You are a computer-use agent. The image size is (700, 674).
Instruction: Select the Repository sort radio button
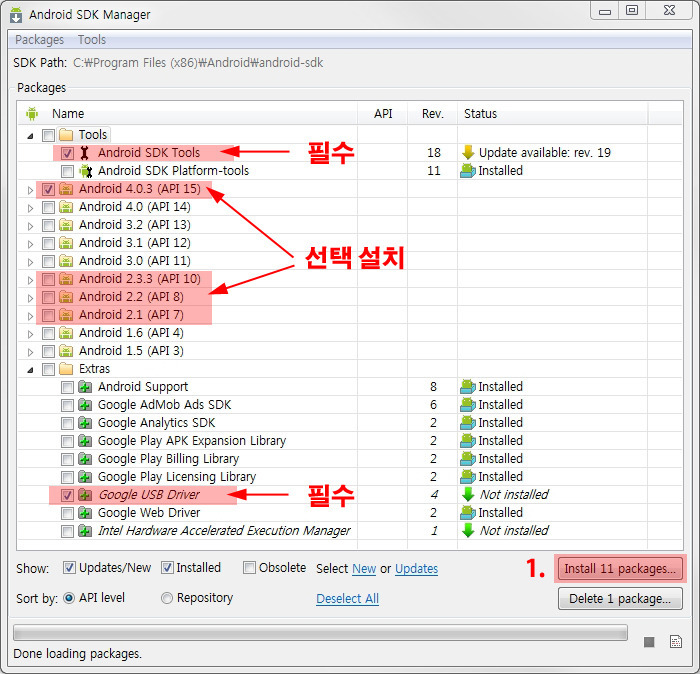[x=167, y=598]
